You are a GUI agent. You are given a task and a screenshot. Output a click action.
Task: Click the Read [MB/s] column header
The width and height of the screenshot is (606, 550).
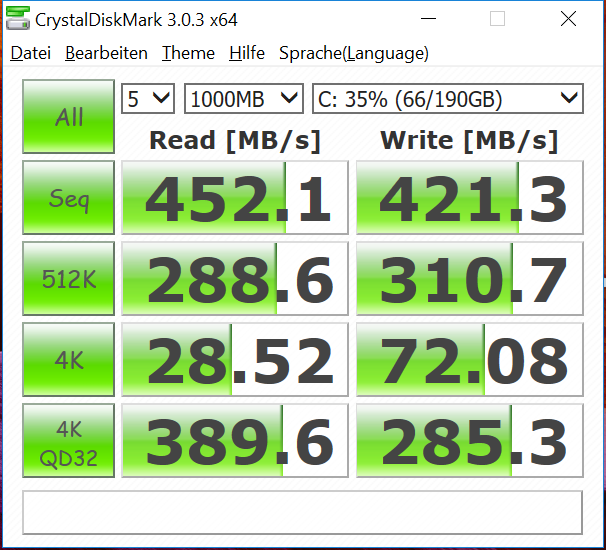click(235, 140)
